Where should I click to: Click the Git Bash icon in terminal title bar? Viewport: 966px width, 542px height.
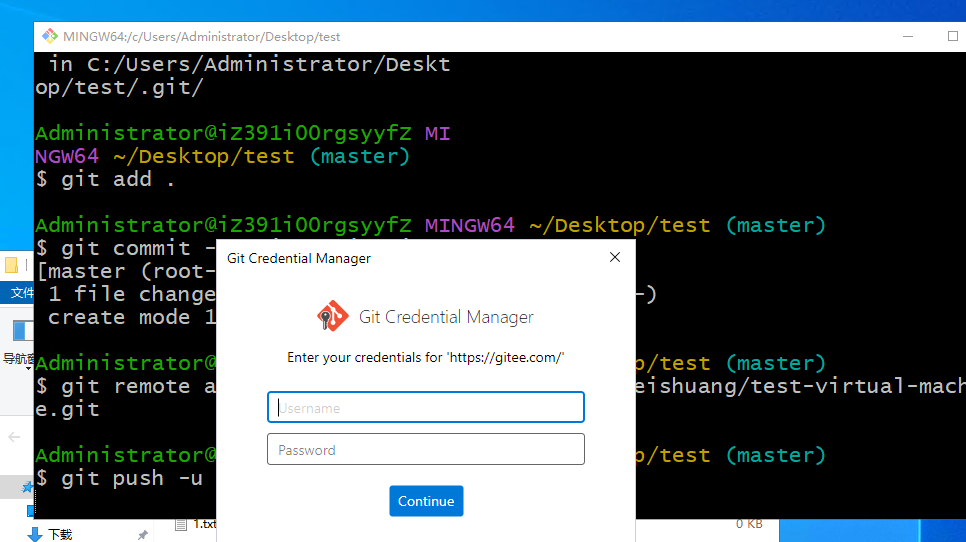(x=49, y=36)
